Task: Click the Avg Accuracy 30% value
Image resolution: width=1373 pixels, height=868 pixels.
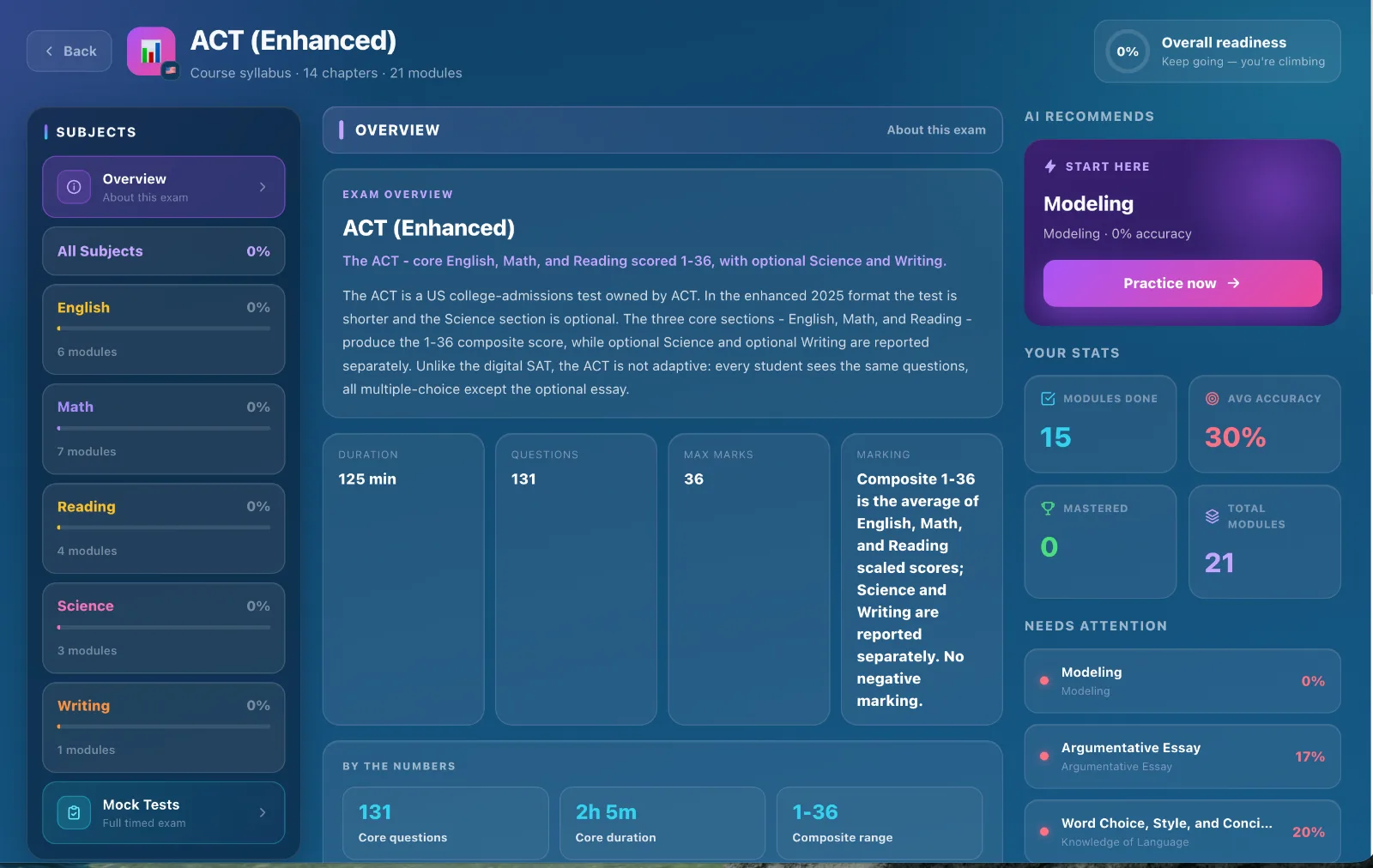Action: coord(1236,437)
